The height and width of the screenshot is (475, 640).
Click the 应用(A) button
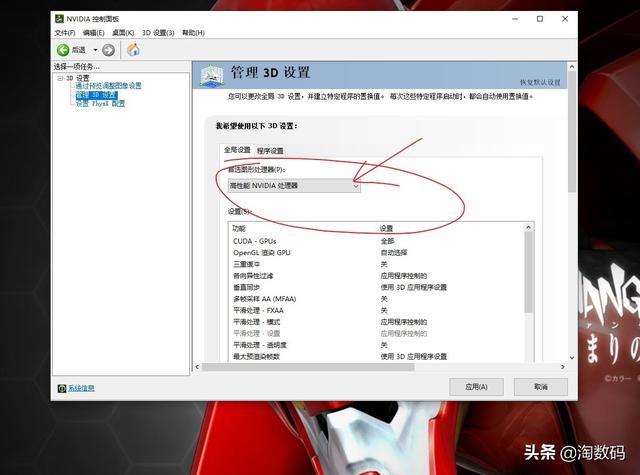click(476, 387)
